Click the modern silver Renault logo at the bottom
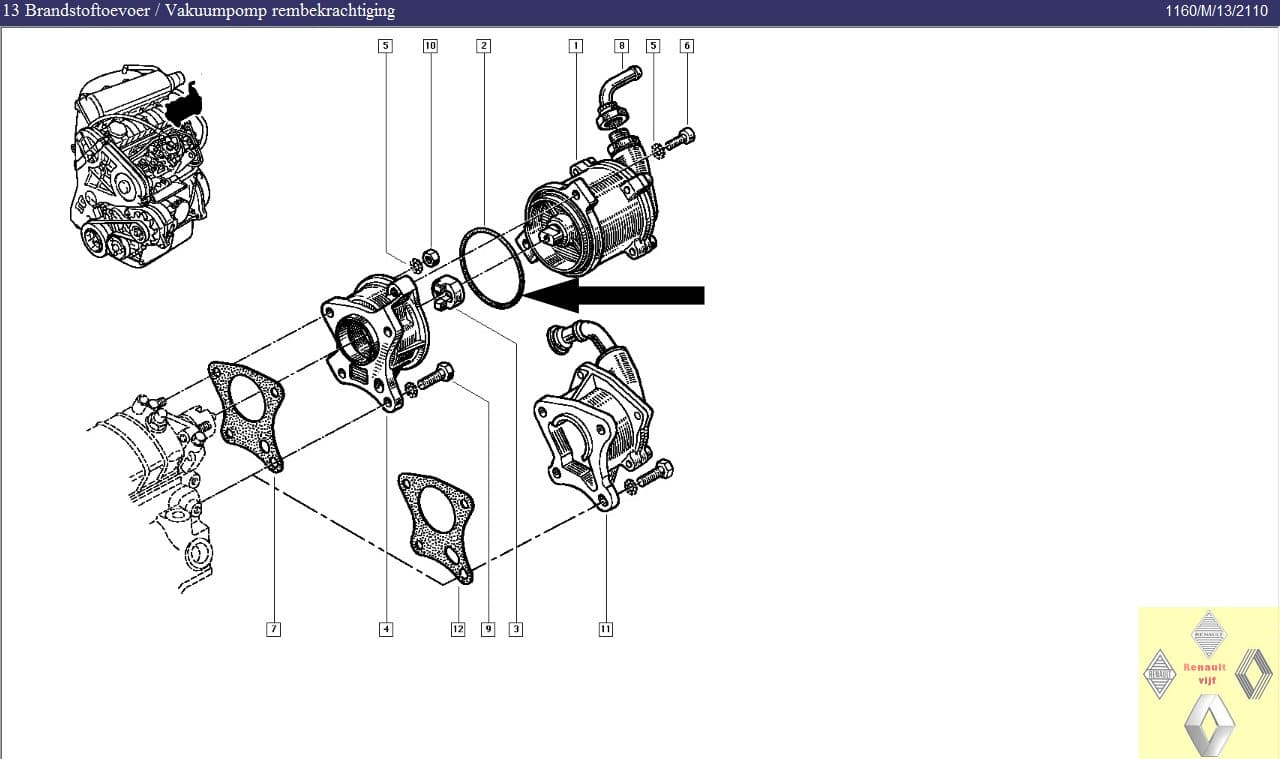1280x759 pixels. [1209, 725]
